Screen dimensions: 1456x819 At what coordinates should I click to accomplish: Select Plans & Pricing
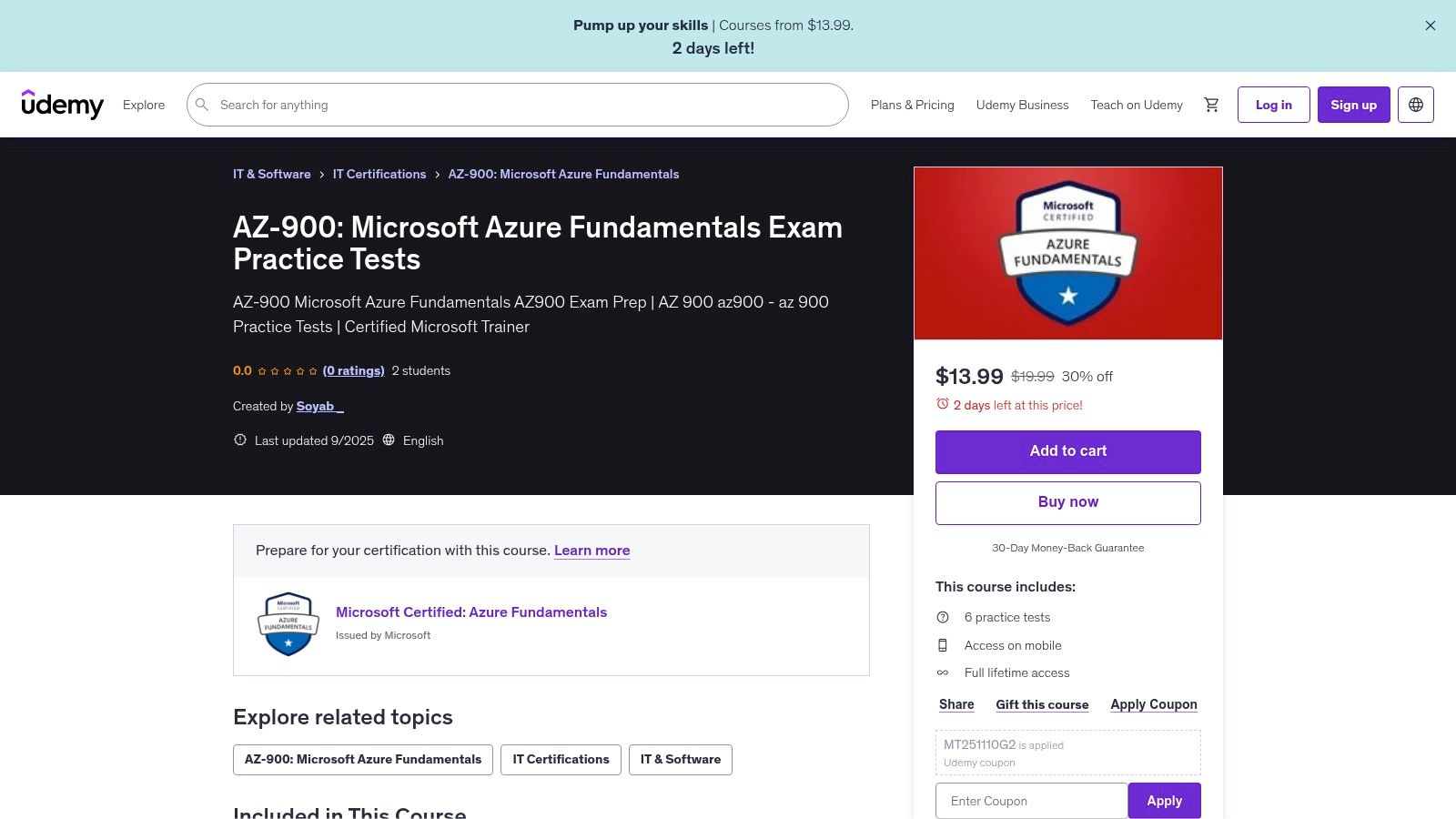(912, 105)
